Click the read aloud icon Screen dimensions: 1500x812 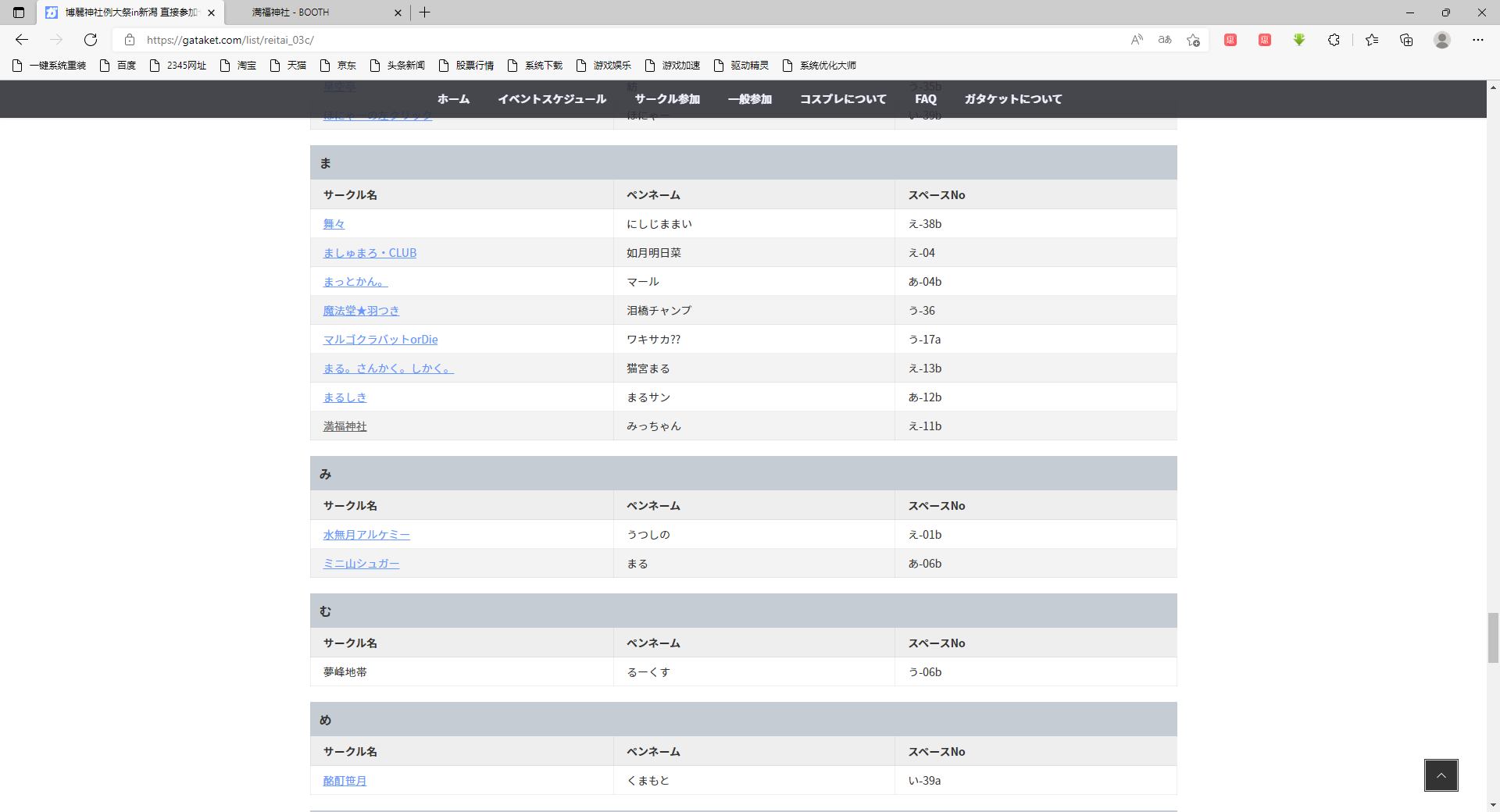(x=1137, y=40)
